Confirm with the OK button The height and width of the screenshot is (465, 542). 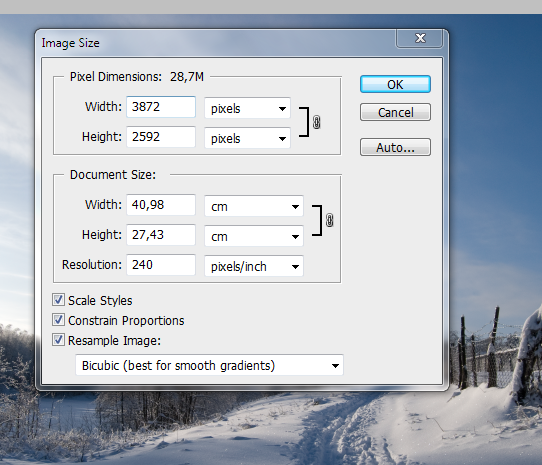point(395,84)
